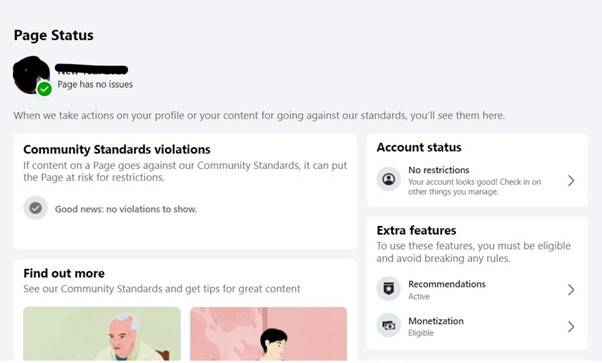Image resolution: width=602 pixels, height=363 pixels.
Task: Click the green checkmark badge on profile picture
Action: coord(45,89)
